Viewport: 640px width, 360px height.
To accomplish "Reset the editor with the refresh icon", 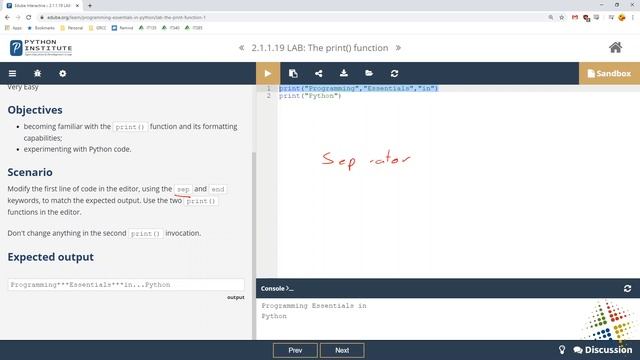I will [394, 73].
